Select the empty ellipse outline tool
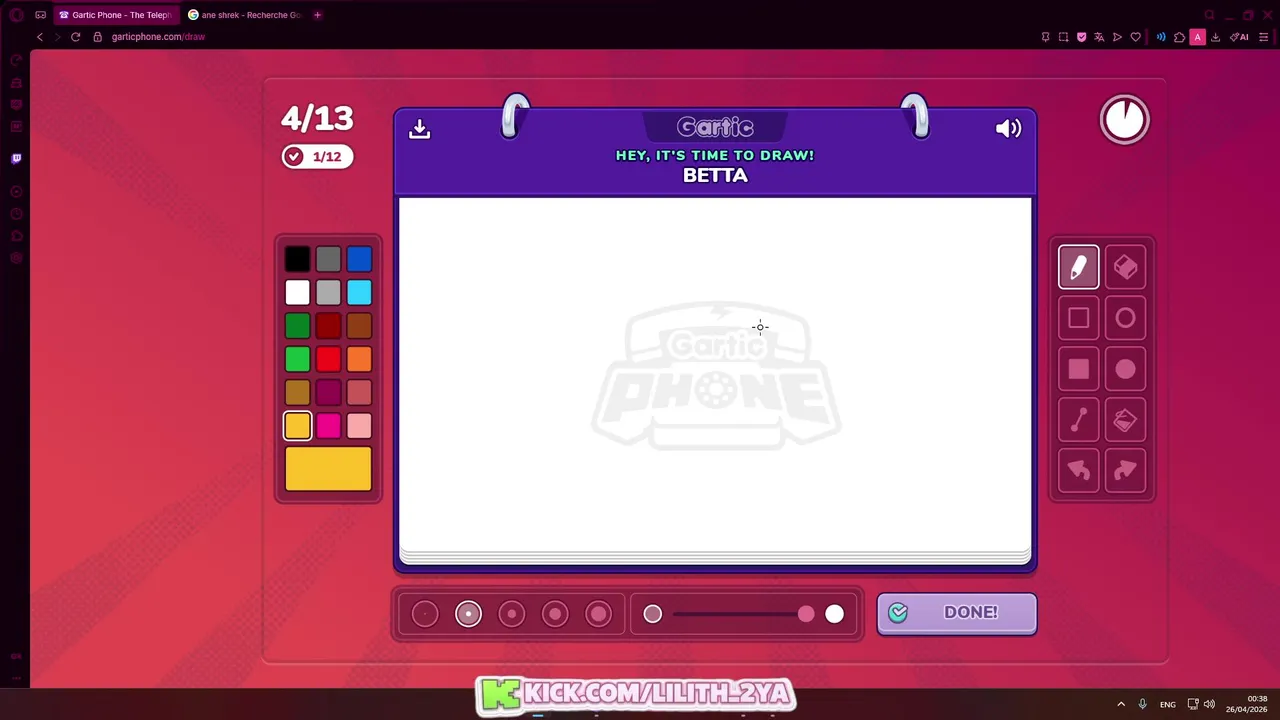 click(x=1125, y=318)
